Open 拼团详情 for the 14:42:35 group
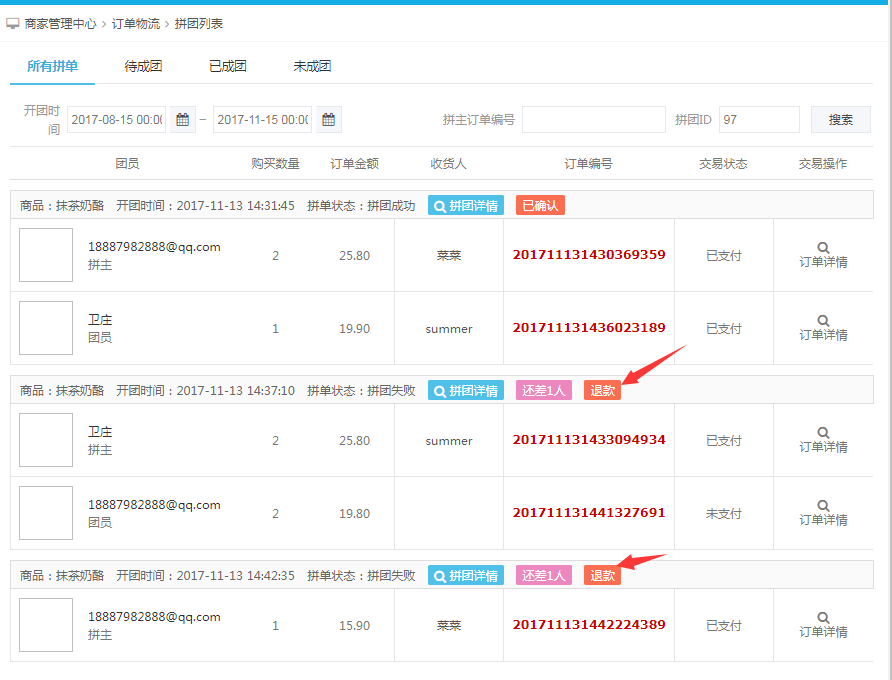This screenshot has height=680, width=892. click(466, 576)
